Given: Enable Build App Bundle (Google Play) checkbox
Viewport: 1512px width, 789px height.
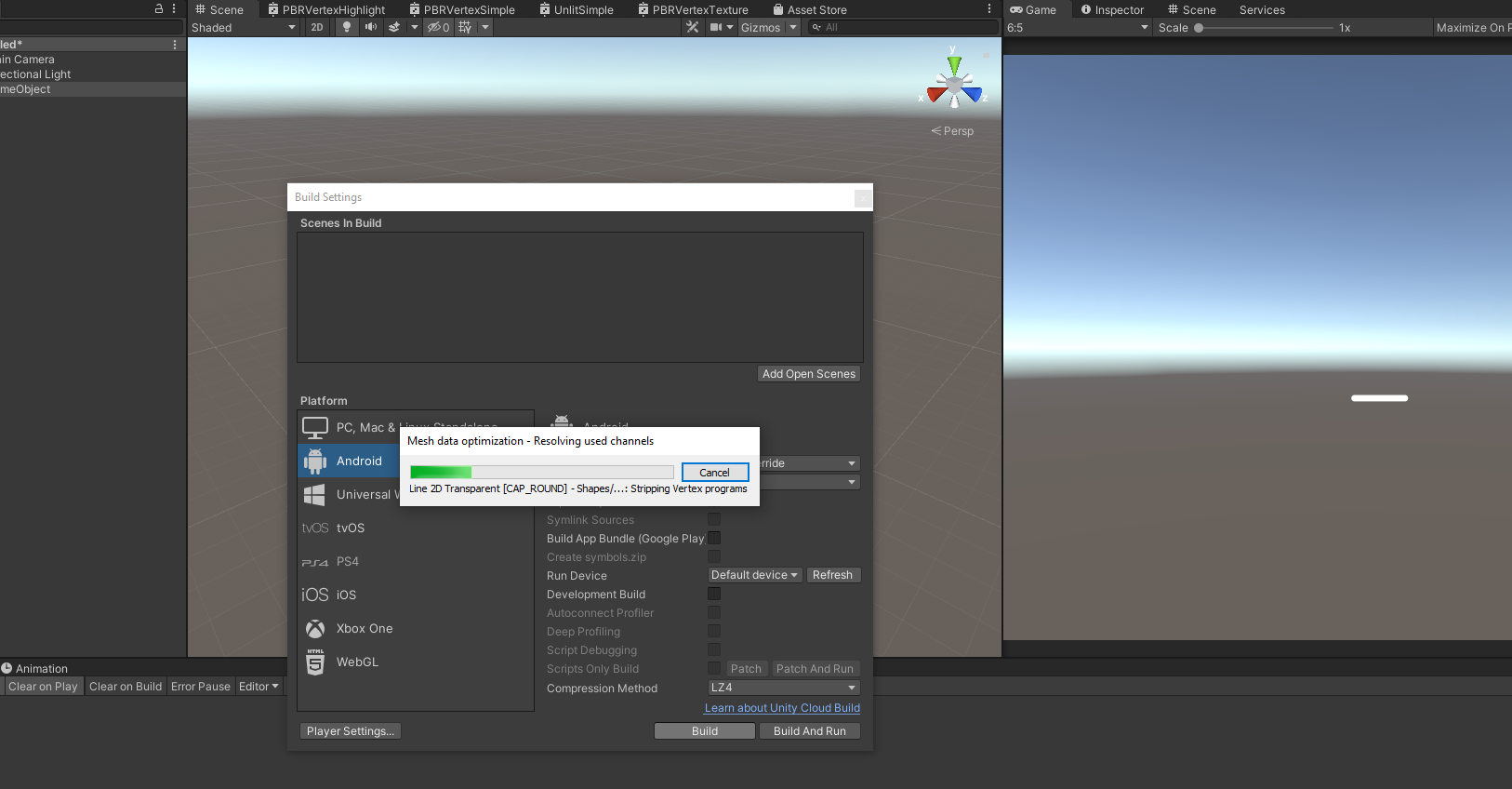Looking at the screenshot, I should [714, 538].
